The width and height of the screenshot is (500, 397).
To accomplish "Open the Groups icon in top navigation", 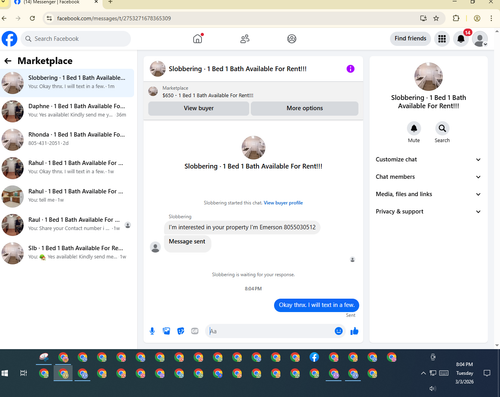I will click(292, 39).
